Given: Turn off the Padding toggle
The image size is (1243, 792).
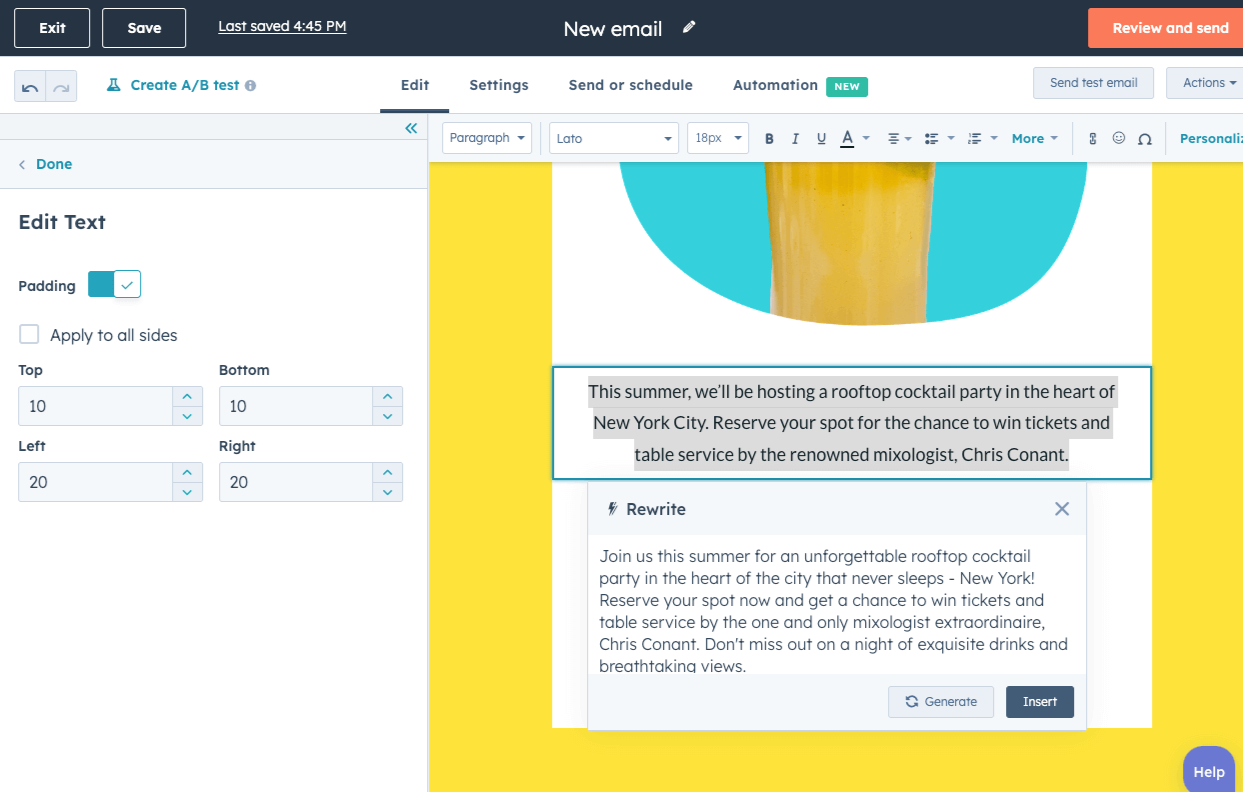Looking at the screenshot, I should pos(115,285).
